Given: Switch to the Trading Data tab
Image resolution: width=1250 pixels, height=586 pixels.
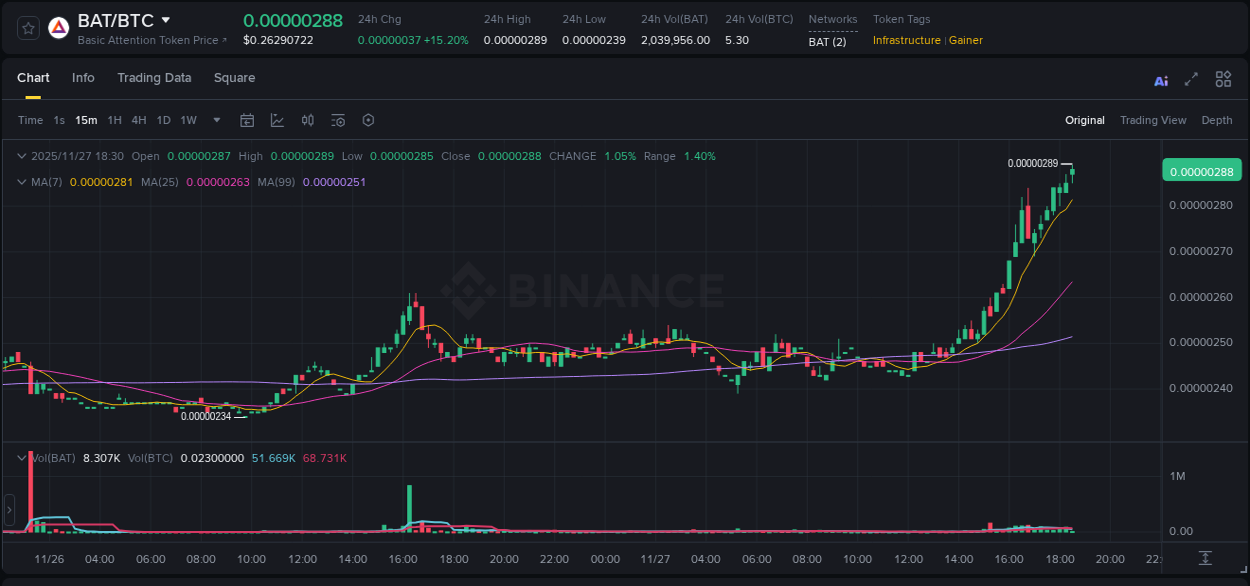Looking at the screenshot, I should point(154,78).
